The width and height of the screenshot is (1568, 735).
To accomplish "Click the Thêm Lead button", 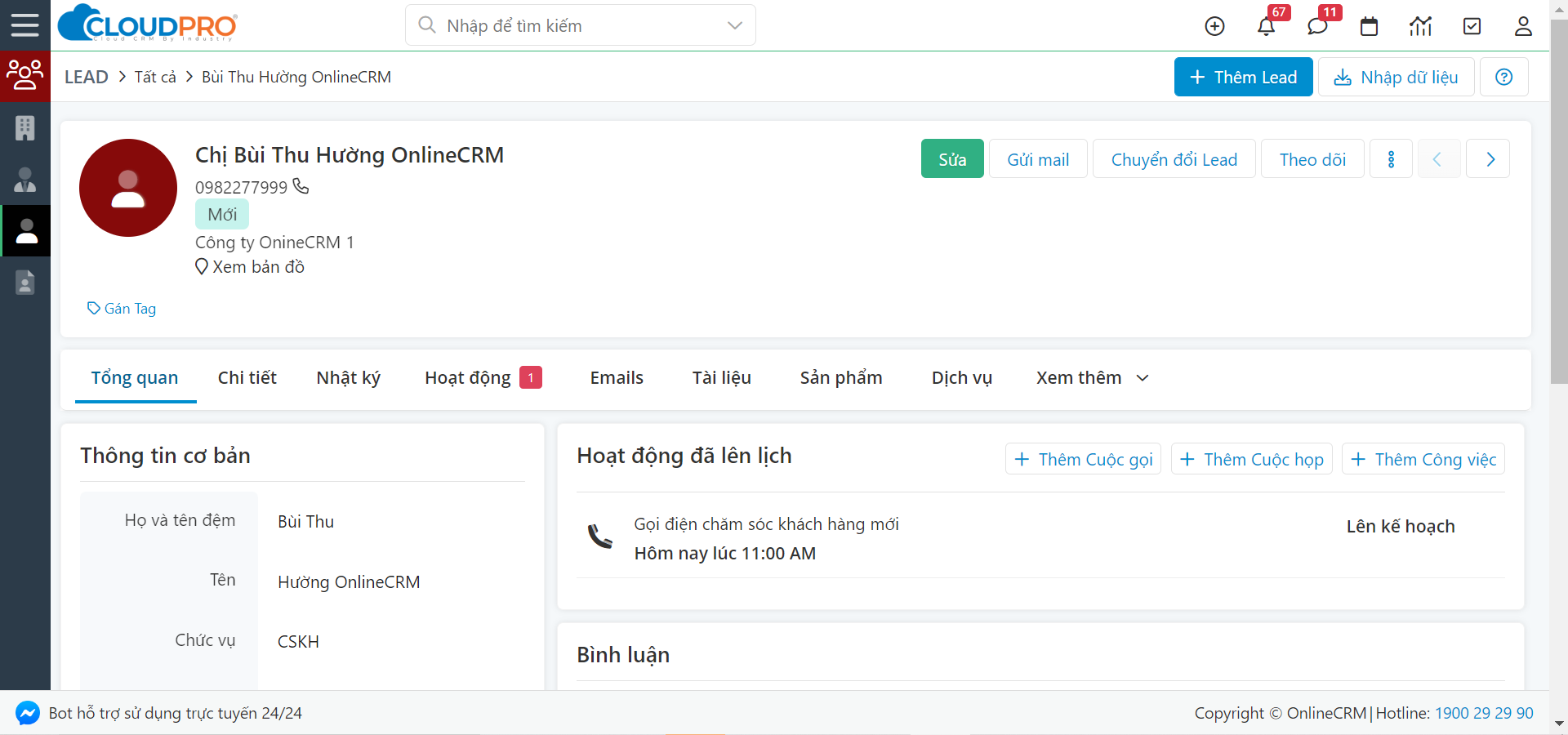I will pos(1243,77).
